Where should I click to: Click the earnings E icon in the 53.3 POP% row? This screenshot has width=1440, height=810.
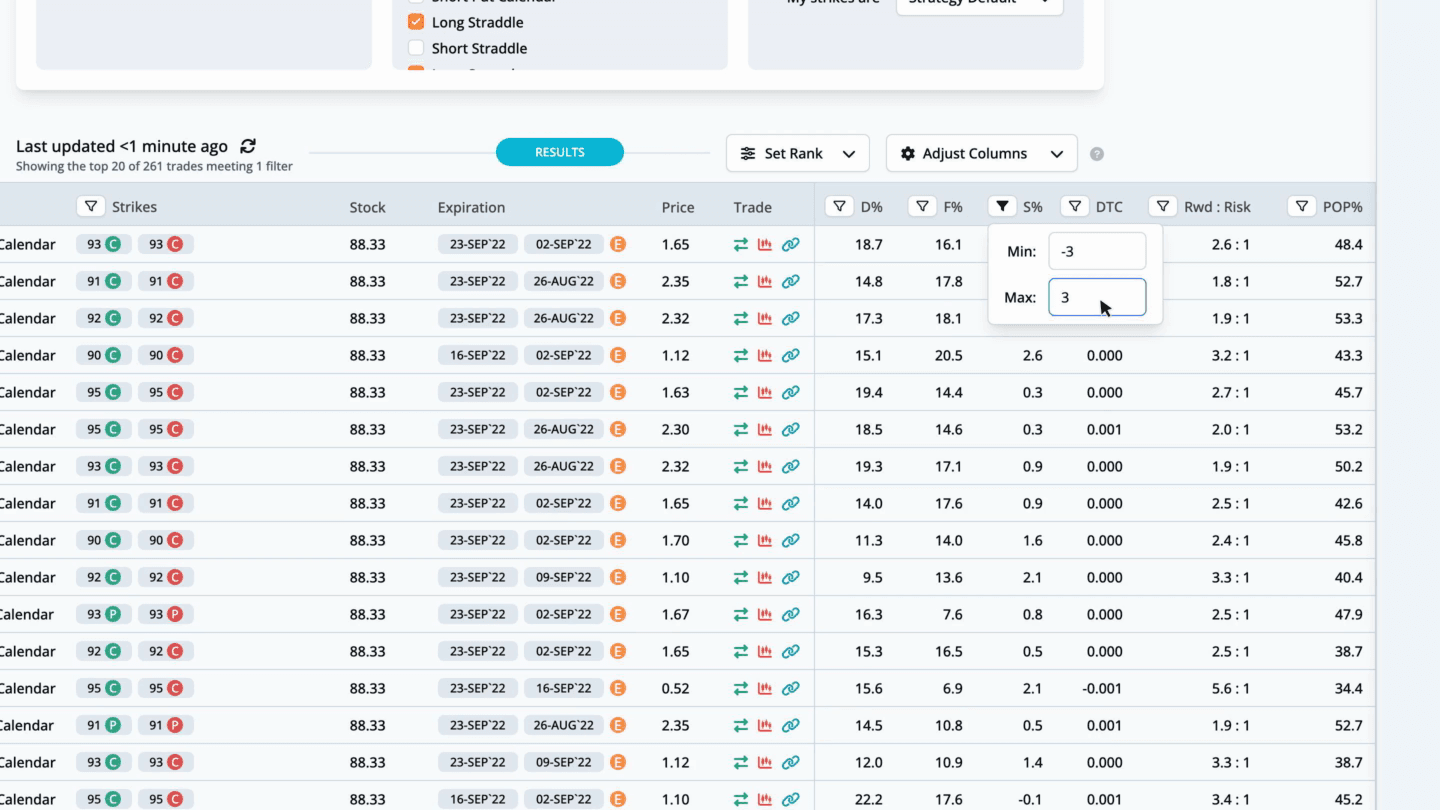coord(618,318)
